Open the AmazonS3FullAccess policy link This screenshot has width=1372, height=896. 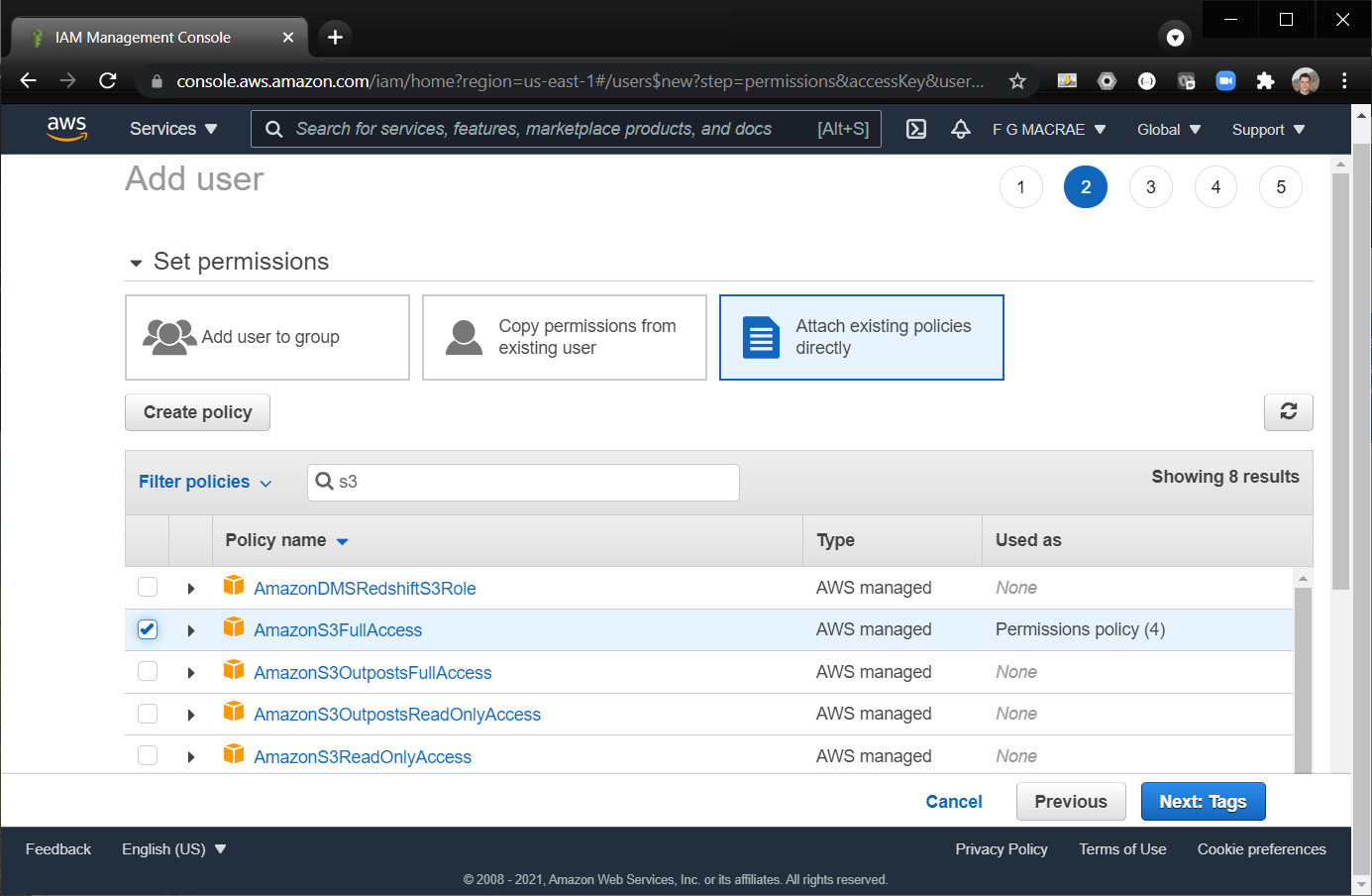click(338, 630)
